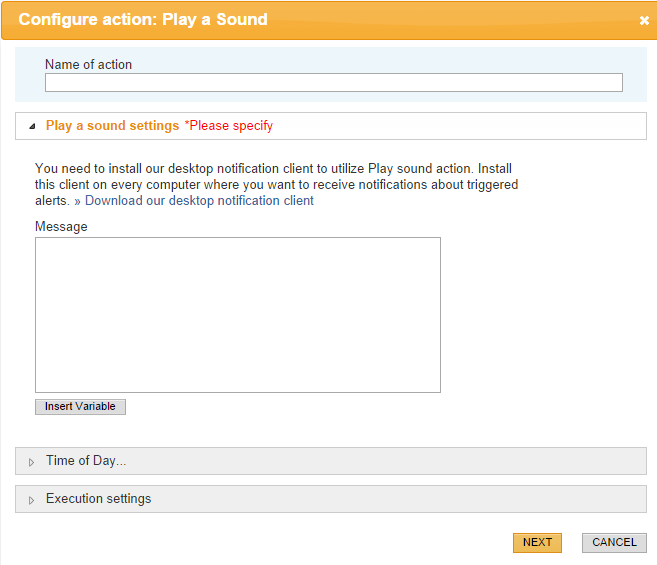Click the NEXT button
This screenshot has height=565, width=657.
point(537,542)
